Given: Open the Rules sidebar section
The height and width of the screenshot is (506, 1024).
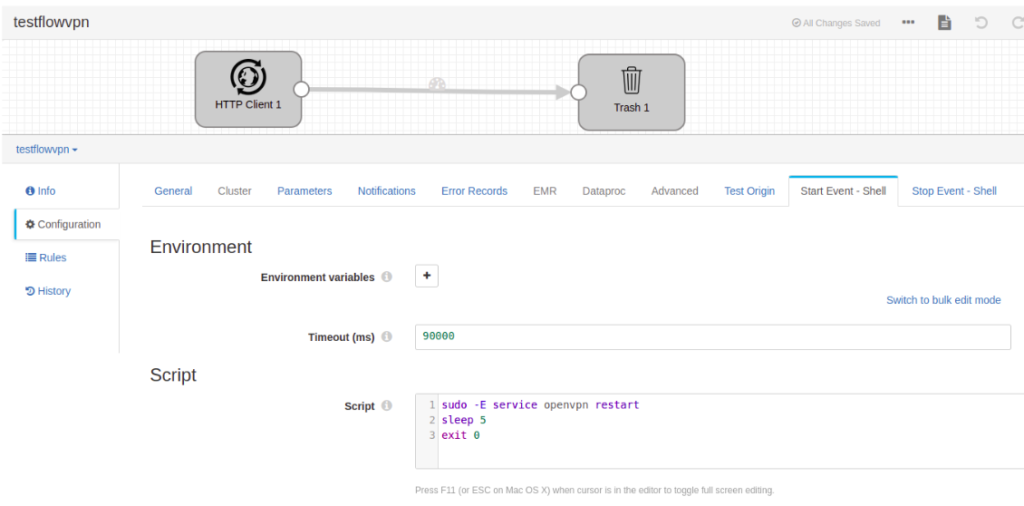Looking at the screenshot, I should pos(46,258).
